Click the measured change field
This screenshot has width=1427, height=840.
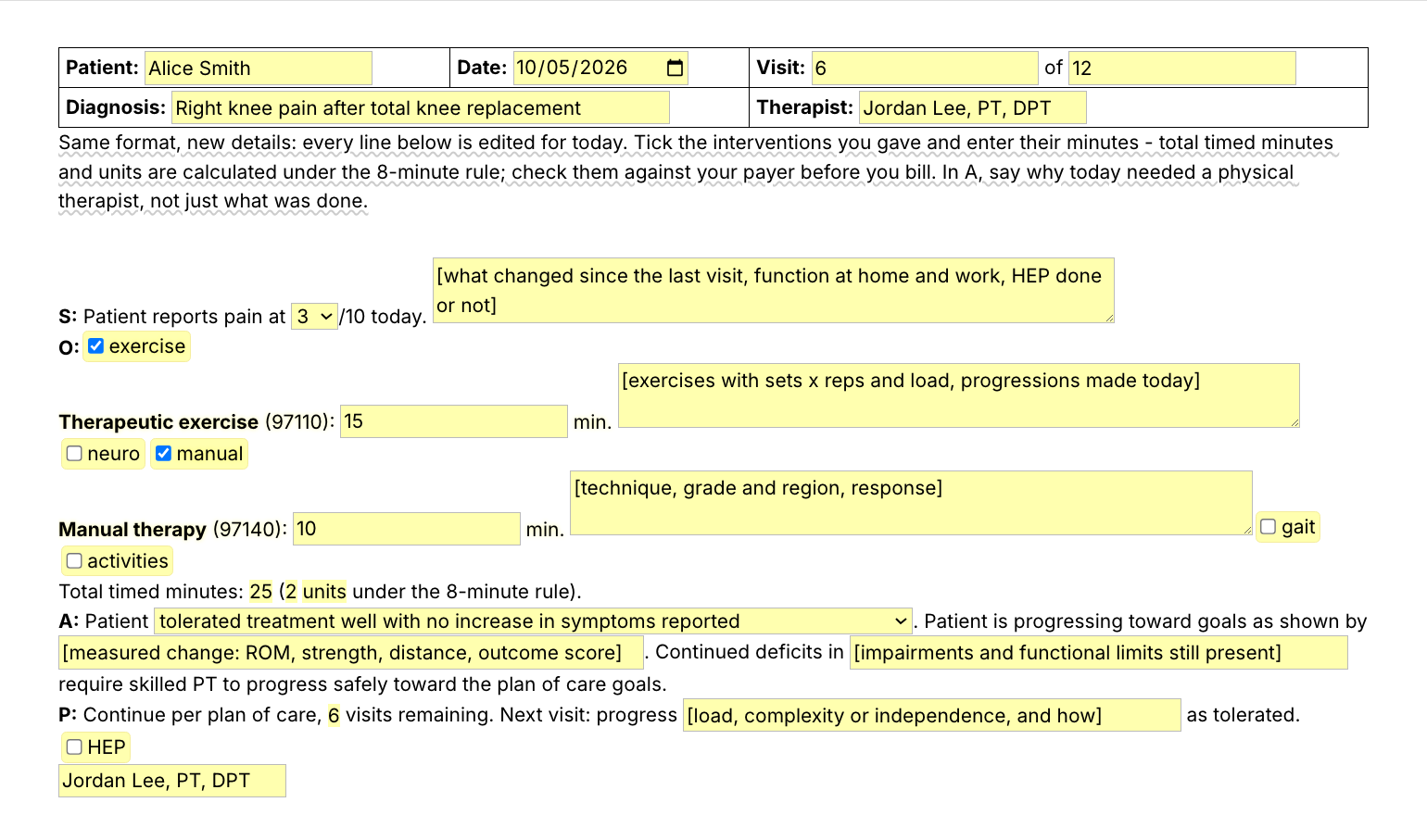(x=351, y=653)
